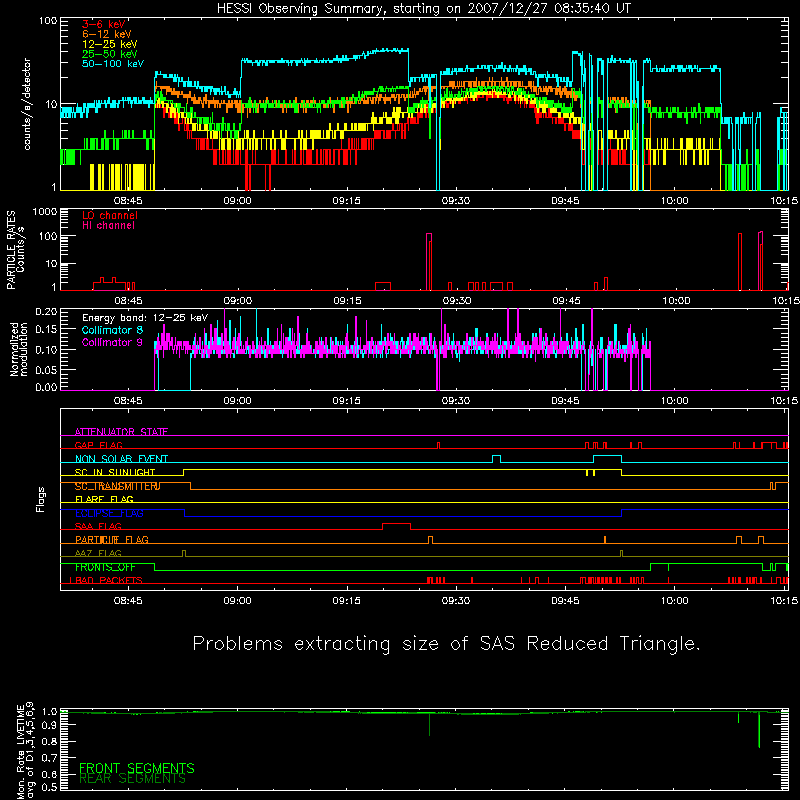Click the counts/s/detector axis label
This screenshot has width=800, height=800.
pos(27,104)
